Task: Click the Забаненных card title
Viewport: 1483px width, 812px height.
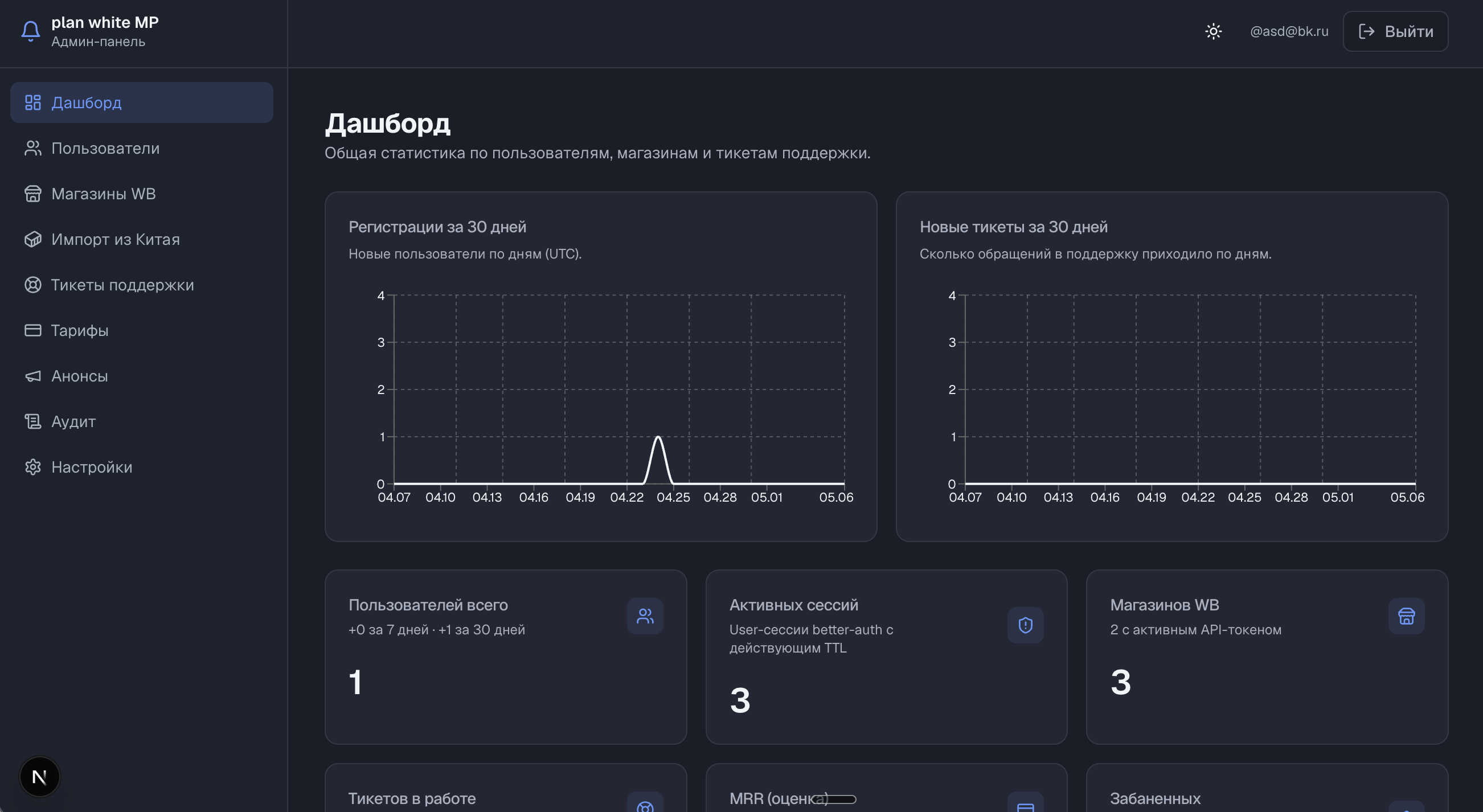Action: 1155,799
